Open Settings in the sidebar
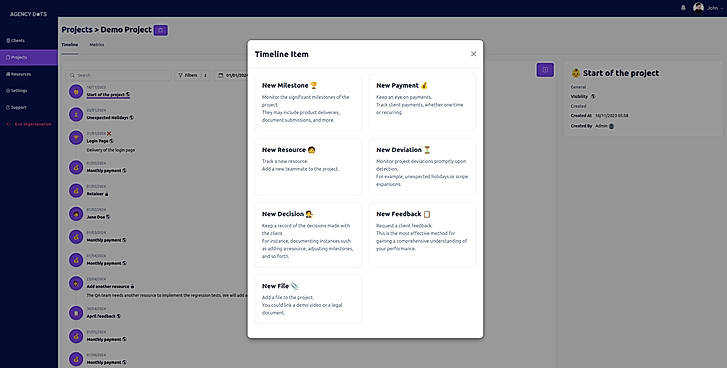 click(28, 91)
